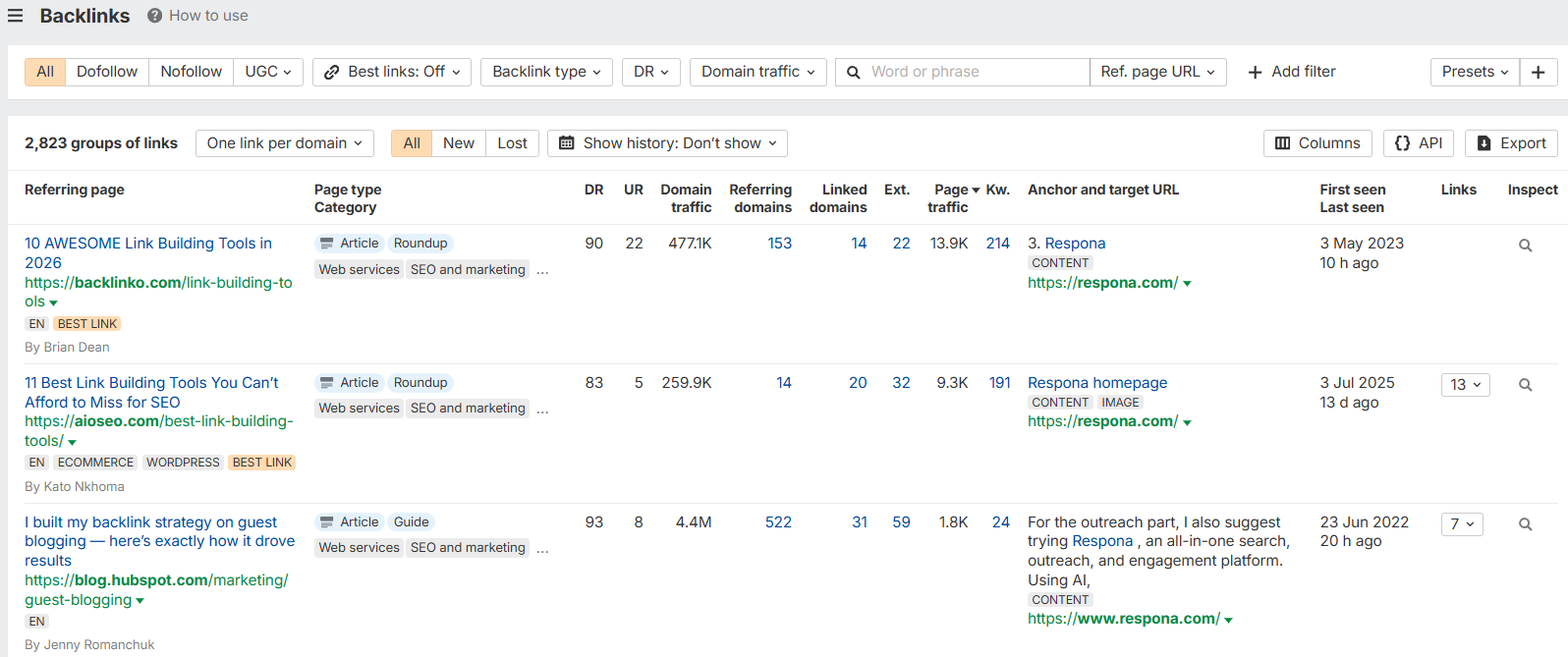Click the ellipsis after backlinko row categories
The height and width of the screenshot is (657, 1568).
pos(542,270)
